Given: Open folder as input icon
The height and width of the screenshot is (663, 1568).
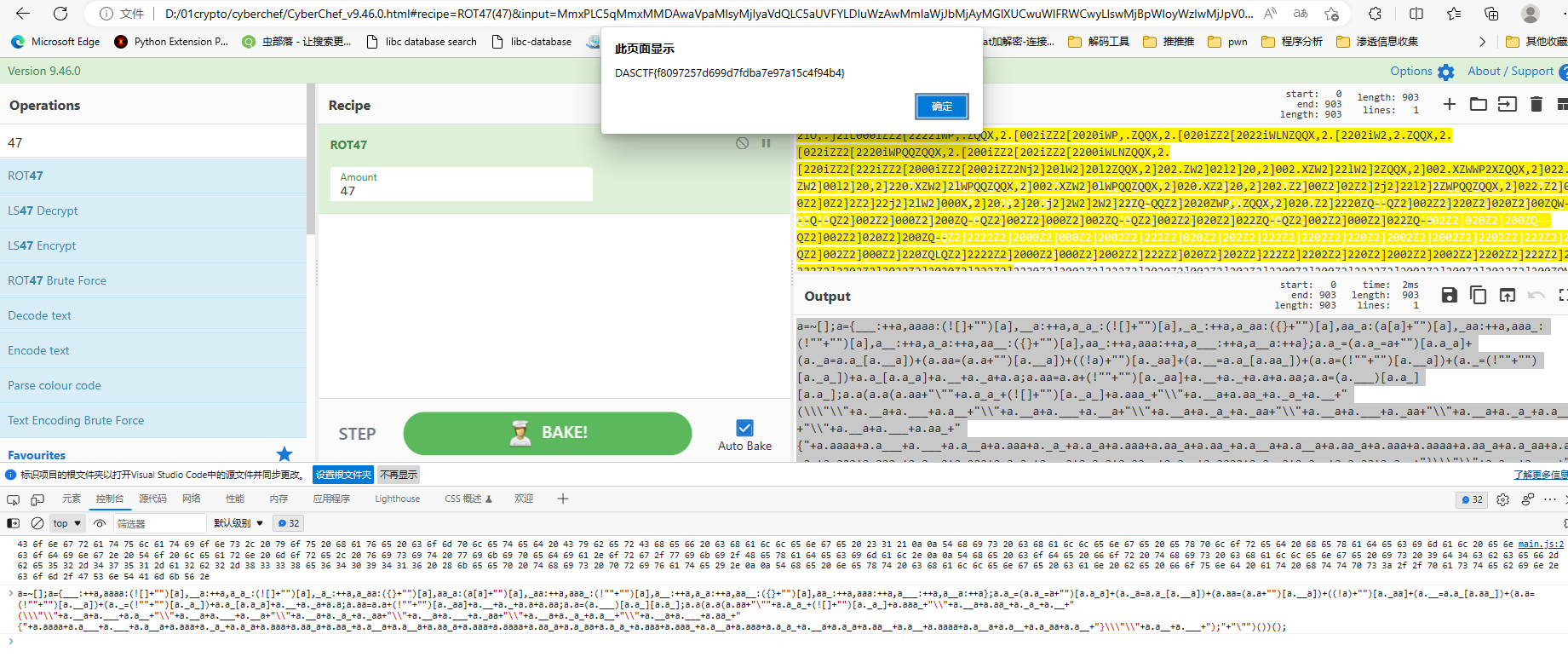Looking at the screenshot, I should 1478,104.
